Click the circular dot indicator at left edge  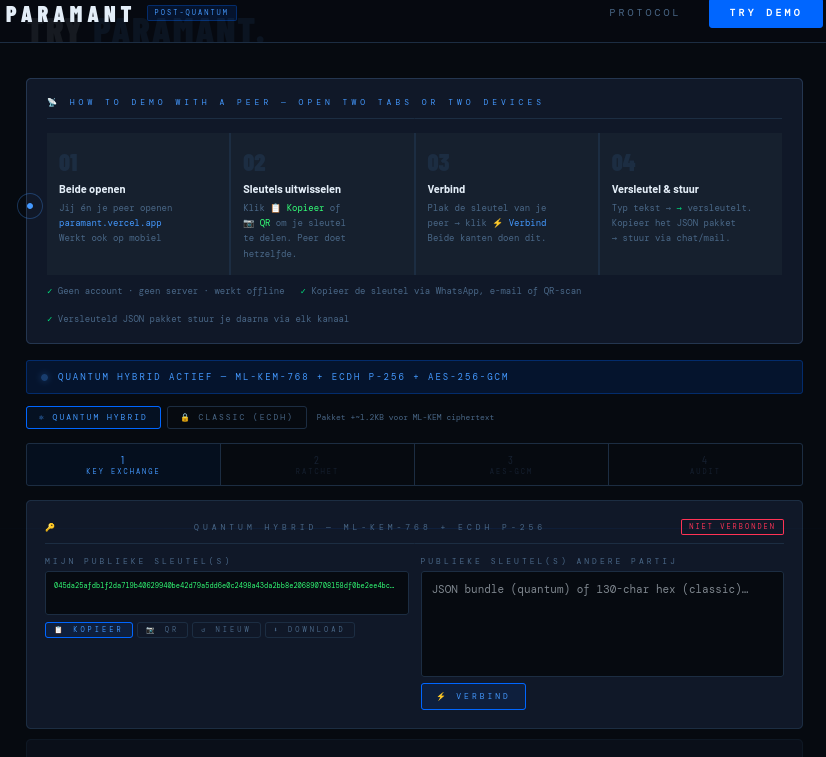(30, 206)
